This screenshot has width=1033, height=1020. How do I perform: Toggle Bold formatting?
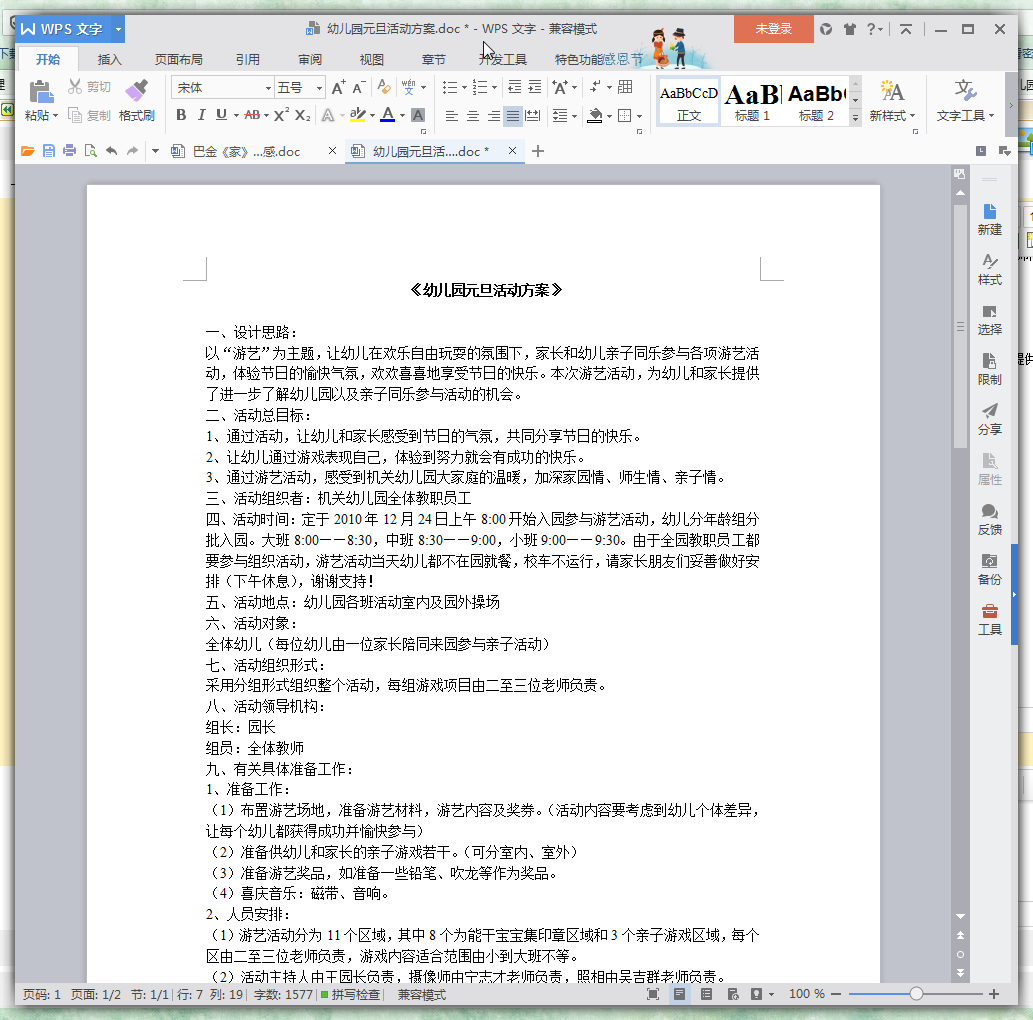tap(181, 115)
